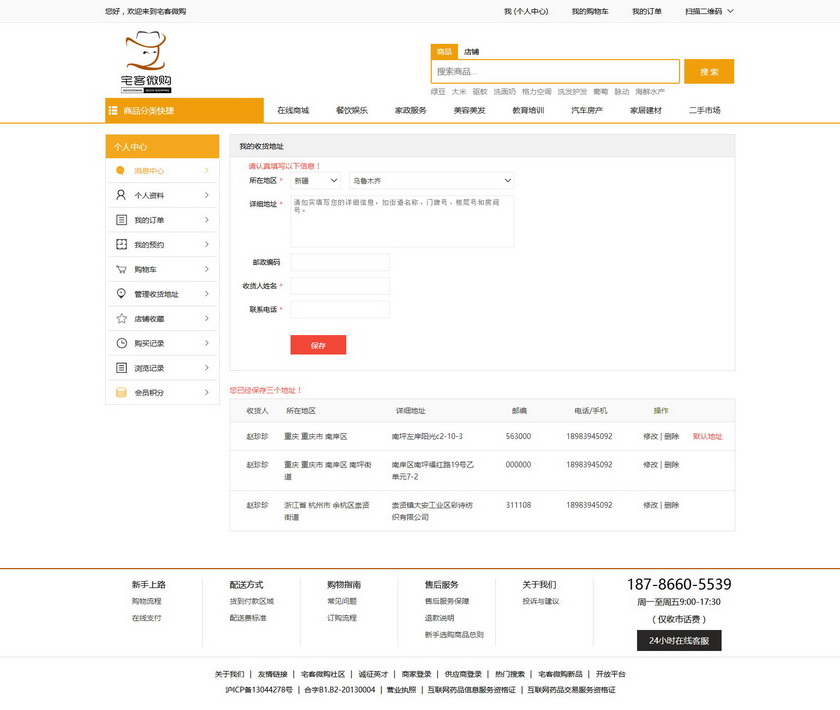The image size is (840, 710).
Task: Open 我的购物车 in the header
Action: tap(590, 11)
